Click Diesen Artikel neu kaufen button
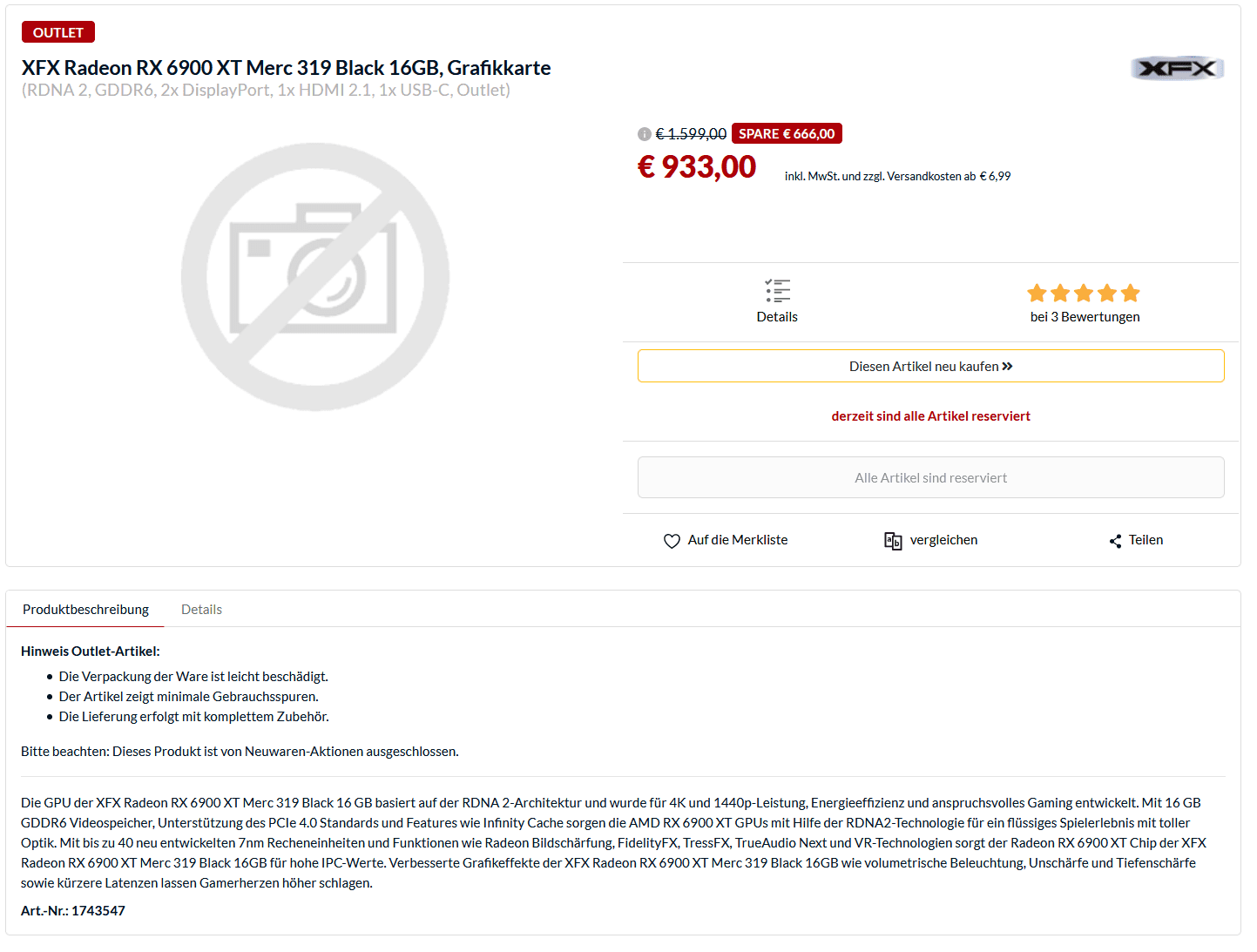Image resolution: width=1257 pixels, height=952 pixels. pyautogui.click(x=930, y=366)
